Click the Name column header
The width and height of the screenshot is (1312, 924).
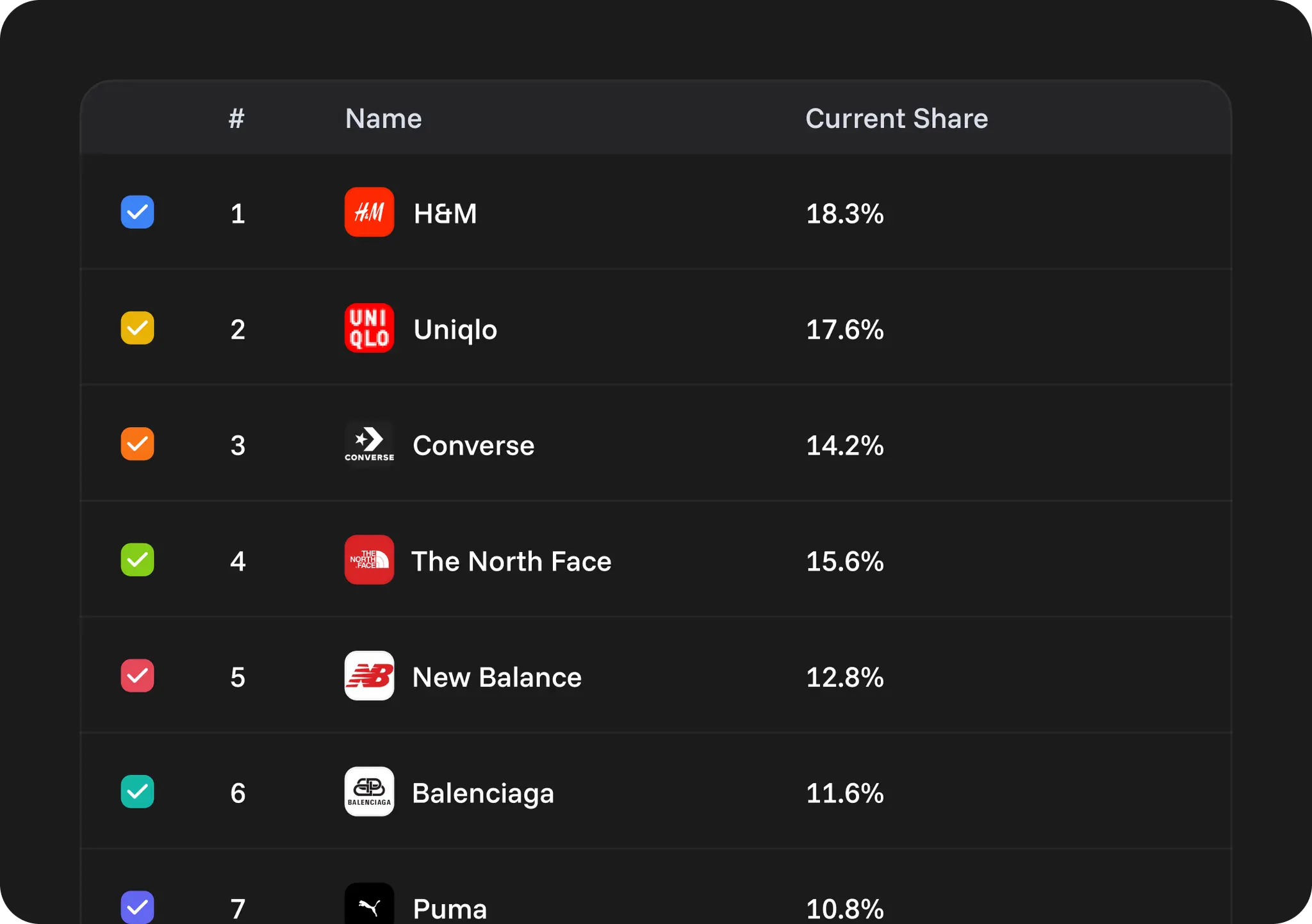coord(382,118)
